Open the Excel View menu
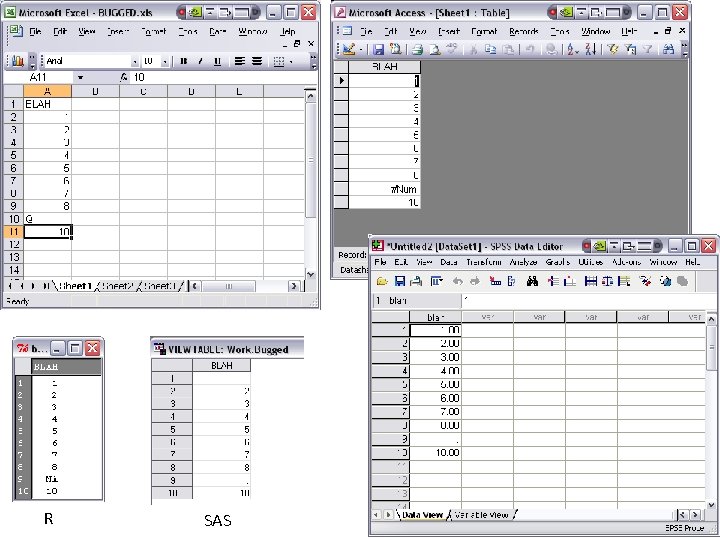The width and height of the screenshot is (720, 540). (x=86, y=31)
